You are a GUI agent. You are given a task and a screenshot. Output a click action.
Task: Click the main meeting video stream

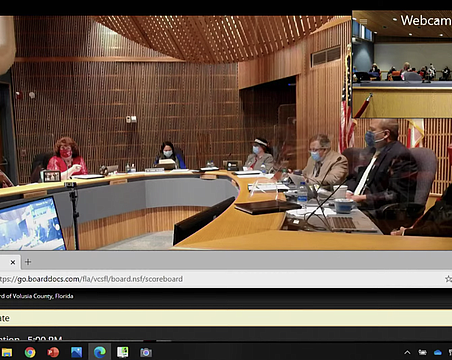click(x=176, y=133)
